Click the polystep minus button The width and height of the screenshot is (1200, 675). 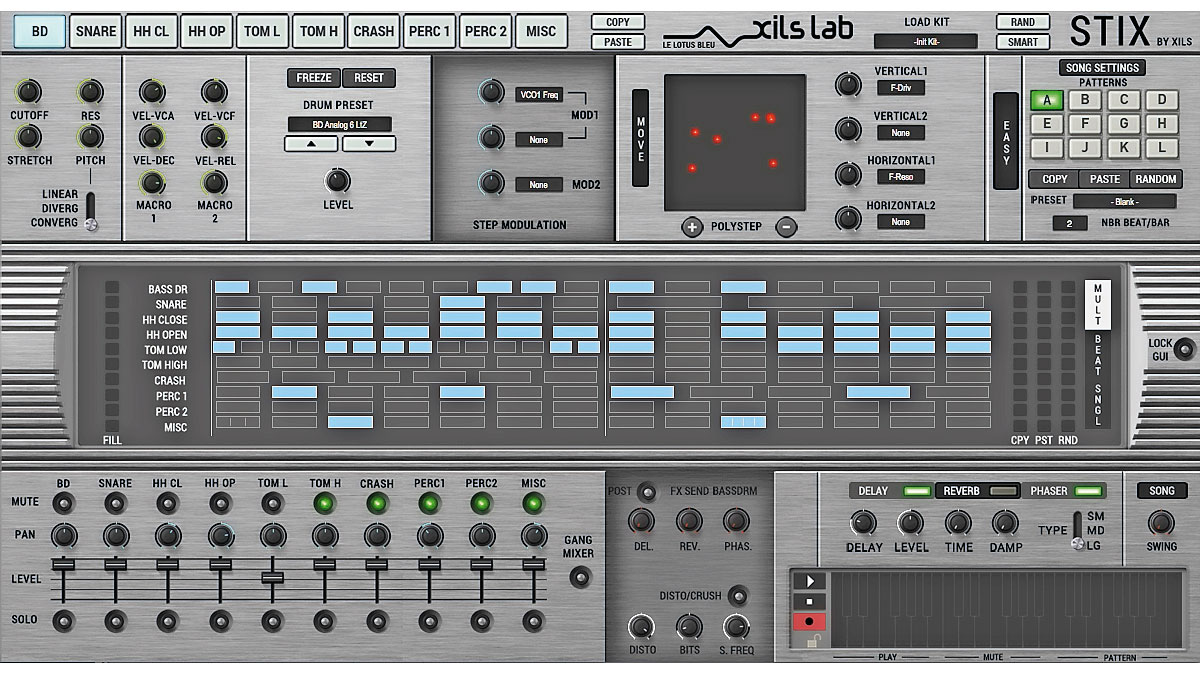787,227
